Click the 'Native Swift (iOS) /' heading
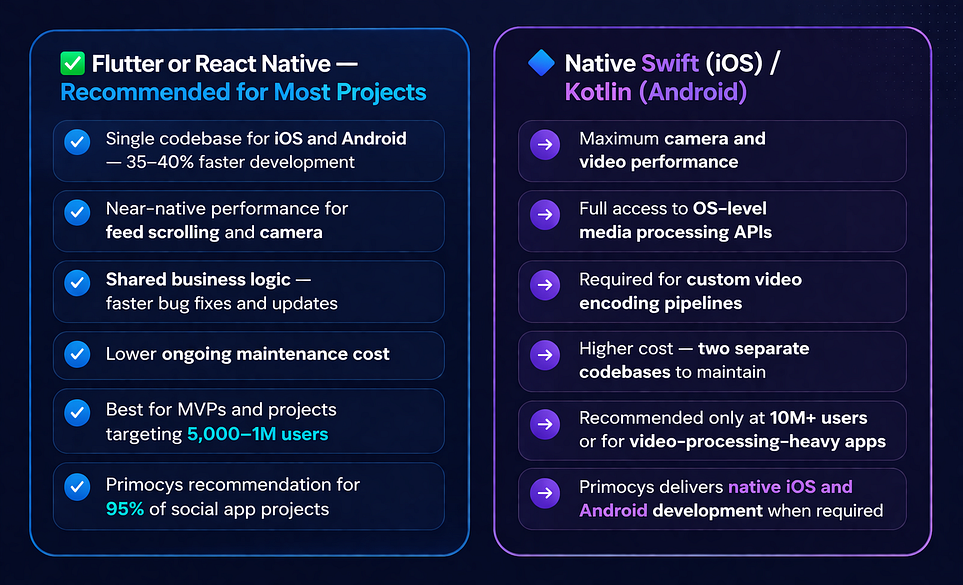Screen dimensions: 963x585 [673, 63]
